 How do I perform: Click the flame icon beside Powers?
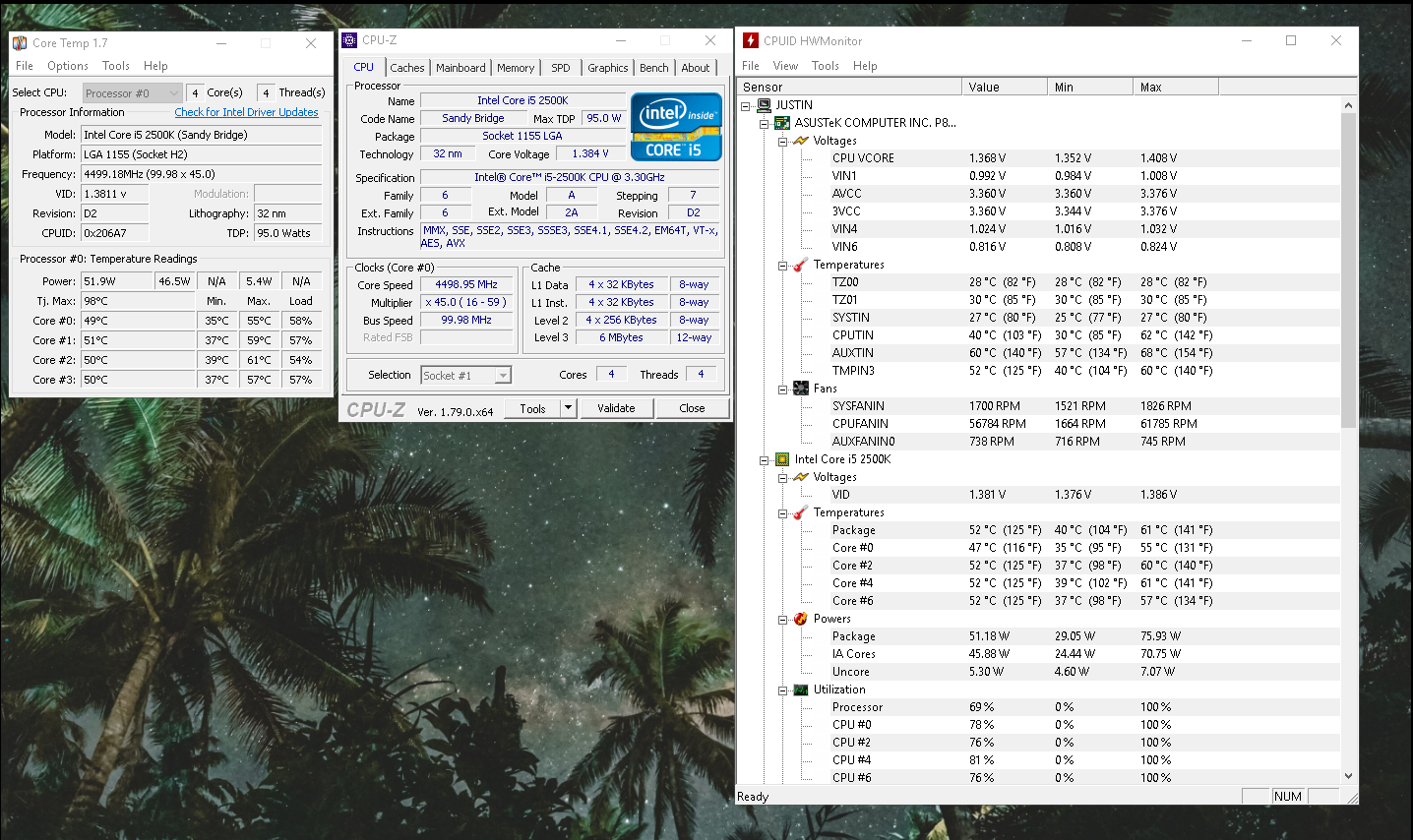pos(801,619)
